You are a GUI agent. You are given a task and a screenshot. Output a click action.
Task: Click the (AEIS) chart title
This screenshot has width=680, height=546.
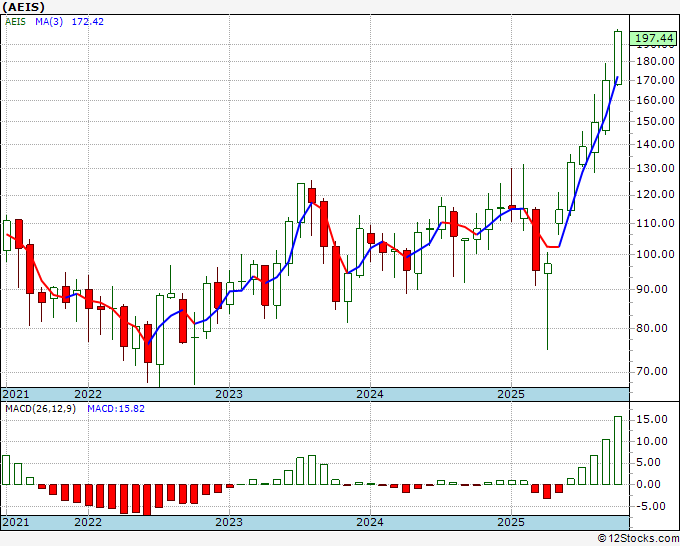pos(23,7)
